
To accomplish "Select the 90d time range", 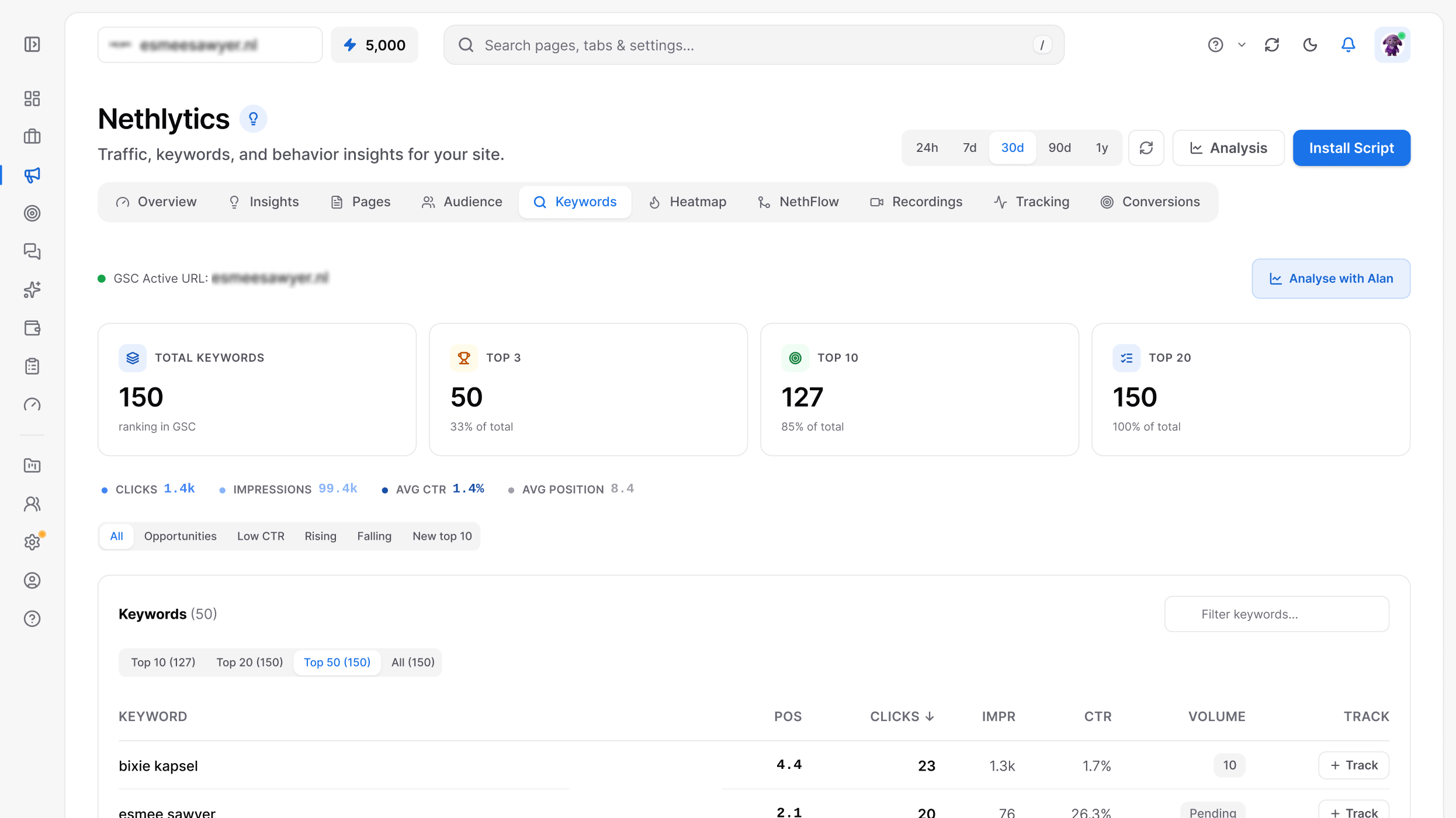I will click(1059, 148).
